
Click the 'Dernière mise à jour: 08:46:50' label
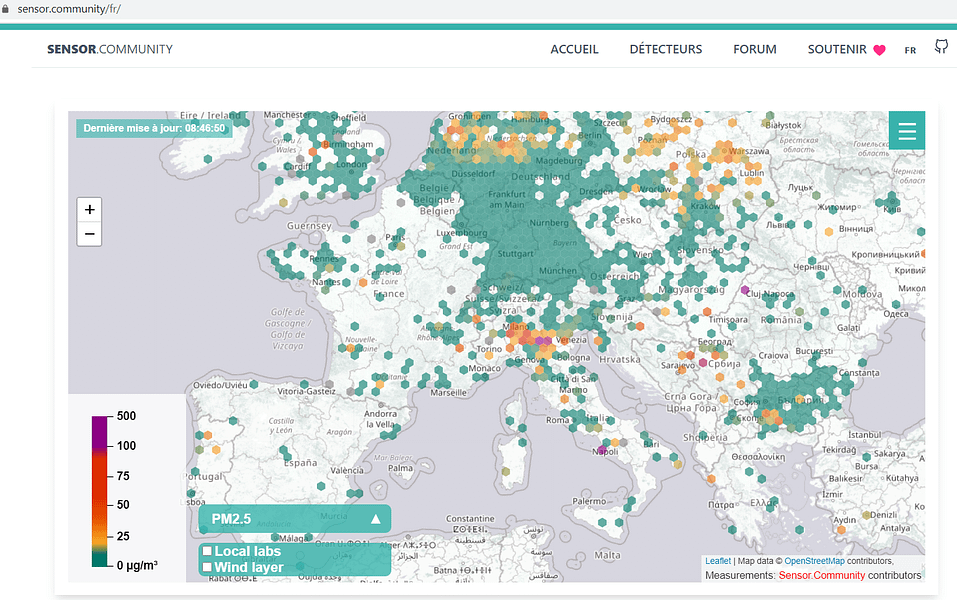pos(154,128)
